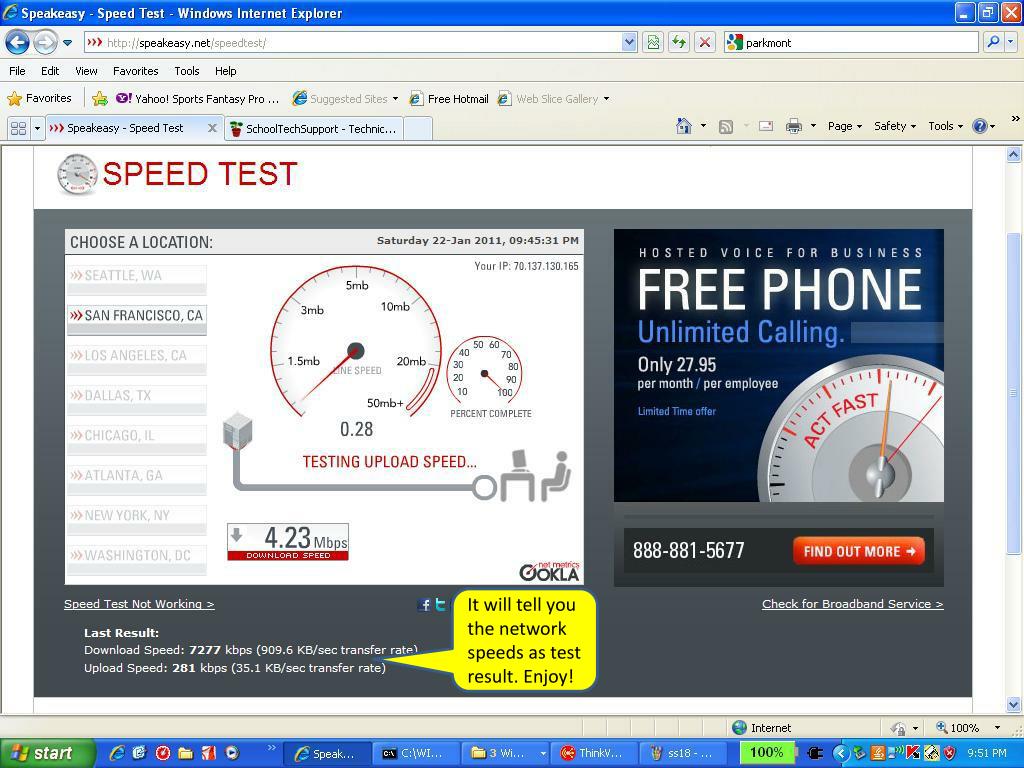Open the Safety command bar menu
The width and height of the screenshot is (1024, 768).
click(895, 126)
